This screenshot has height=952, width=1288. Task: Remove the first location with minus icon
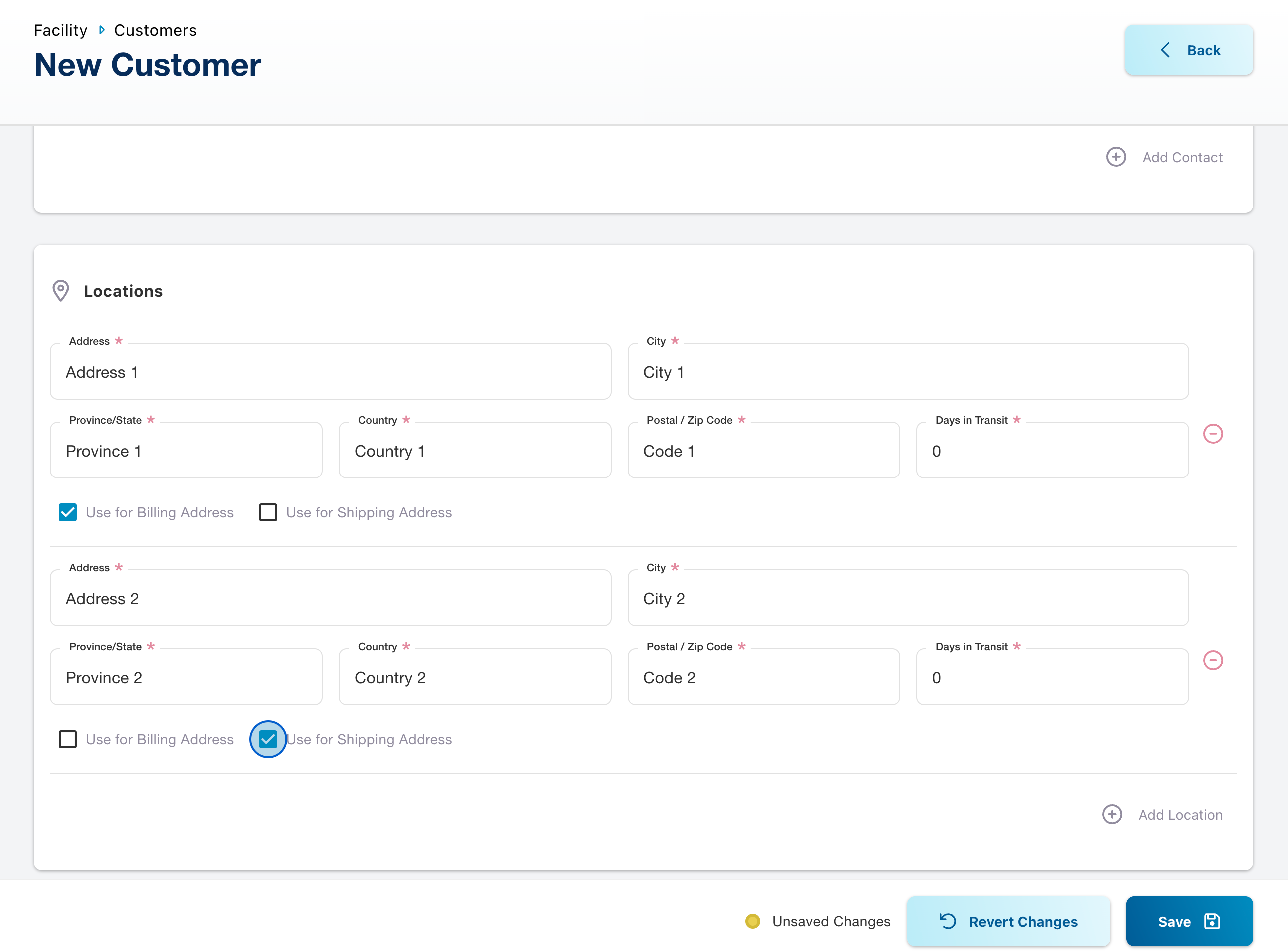[x=1213, y=434]
